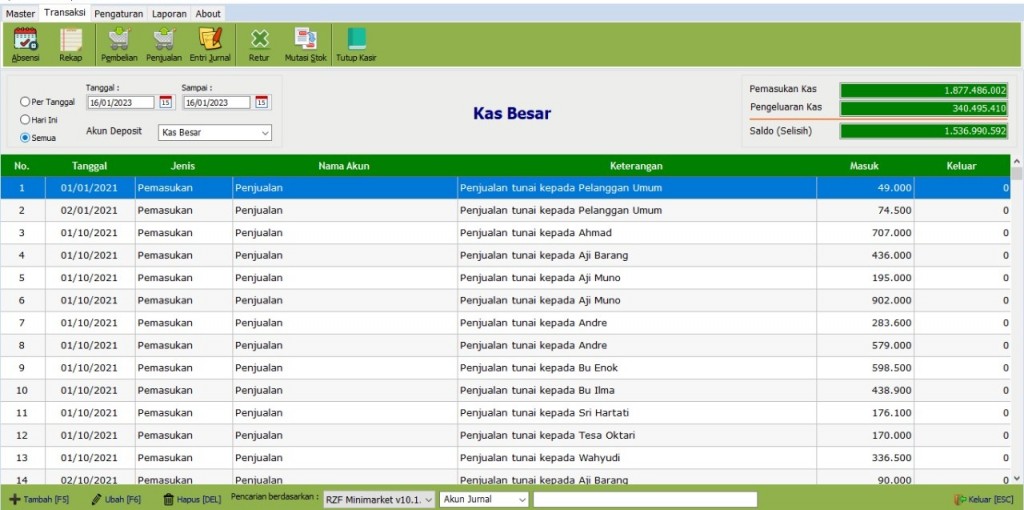Switch to the Transaksi tab
Screen dimensions: 1024x510
point(65,12)
